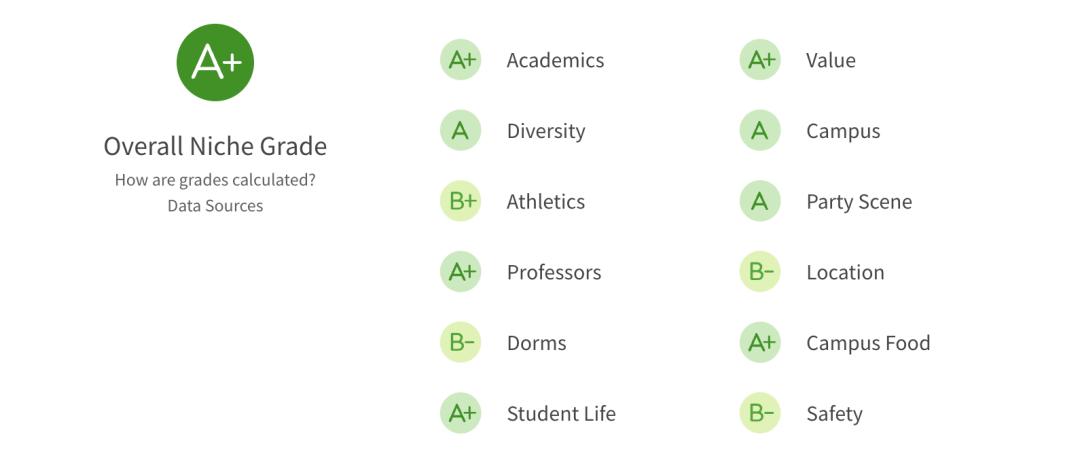Screen dimensions: 1080x469
Task: Click the Student Life A+ grade badge
Action: tap(461, 414)
